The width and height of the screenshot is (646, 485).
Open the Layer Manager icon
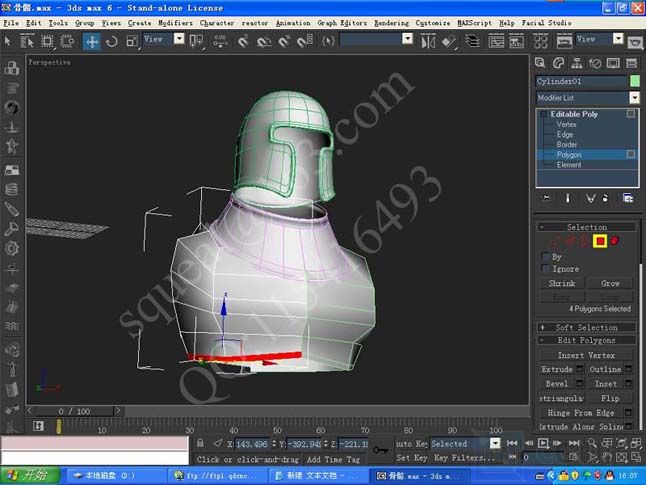[x=472, y=41]
